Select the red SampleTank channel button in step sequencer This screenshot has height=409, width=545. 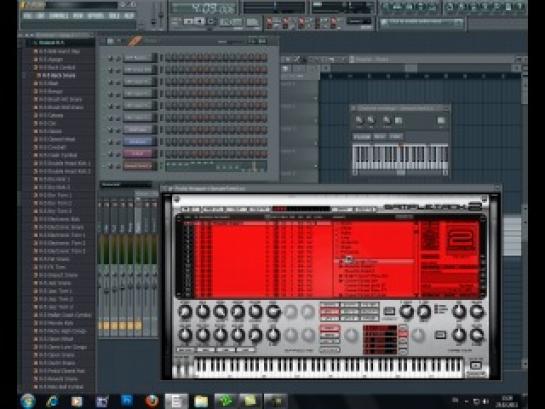coord(138,166)
